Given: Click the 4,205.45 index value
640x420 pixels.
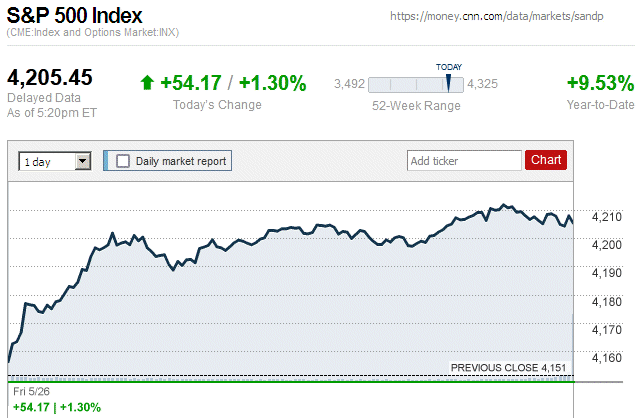Looking at the screenshot, I should pos(50,77).
